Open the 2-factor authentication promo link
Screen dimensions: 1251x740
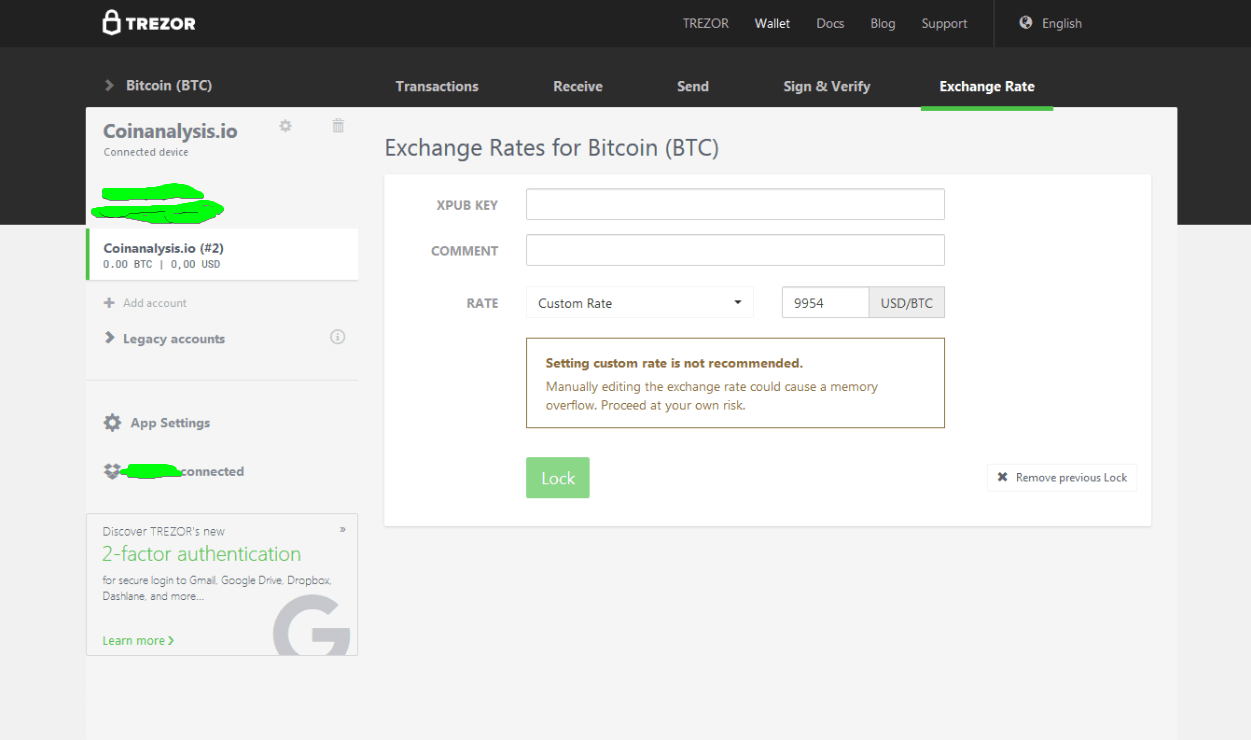pyautogui.click(x=201, y=553)
